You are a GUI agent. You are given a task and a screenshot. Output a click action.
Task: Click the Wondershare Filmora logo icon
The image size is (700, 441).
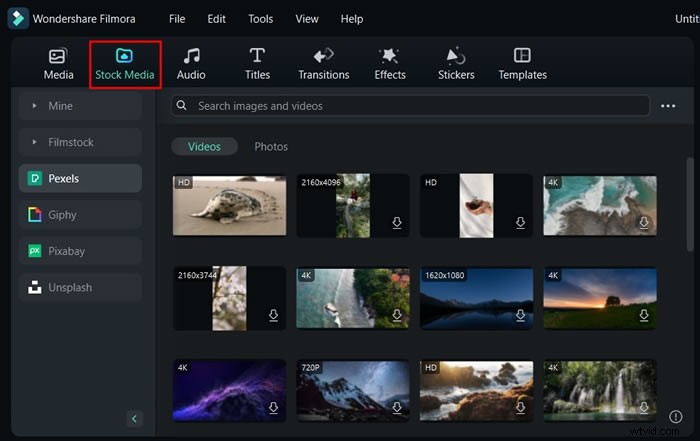pyautogui.click(x=18, y=18)
